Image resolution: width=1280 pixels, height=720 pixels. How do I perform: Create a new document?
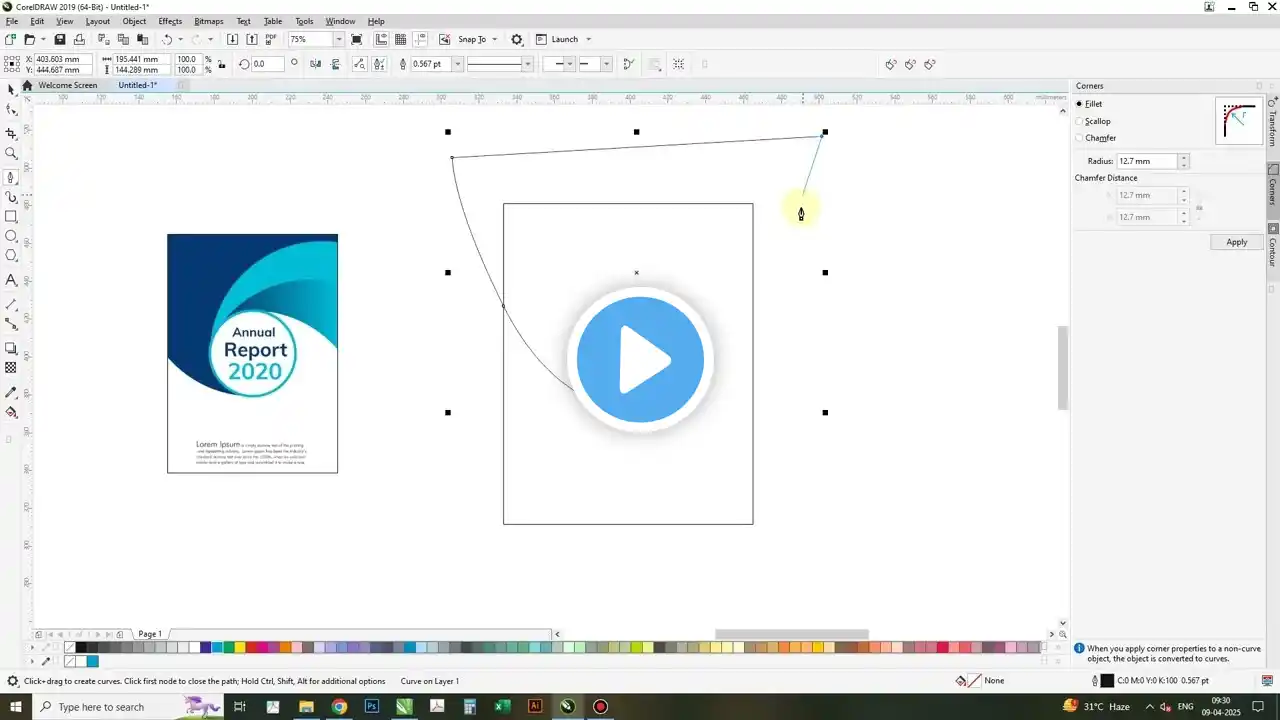(x=10, y=39)
